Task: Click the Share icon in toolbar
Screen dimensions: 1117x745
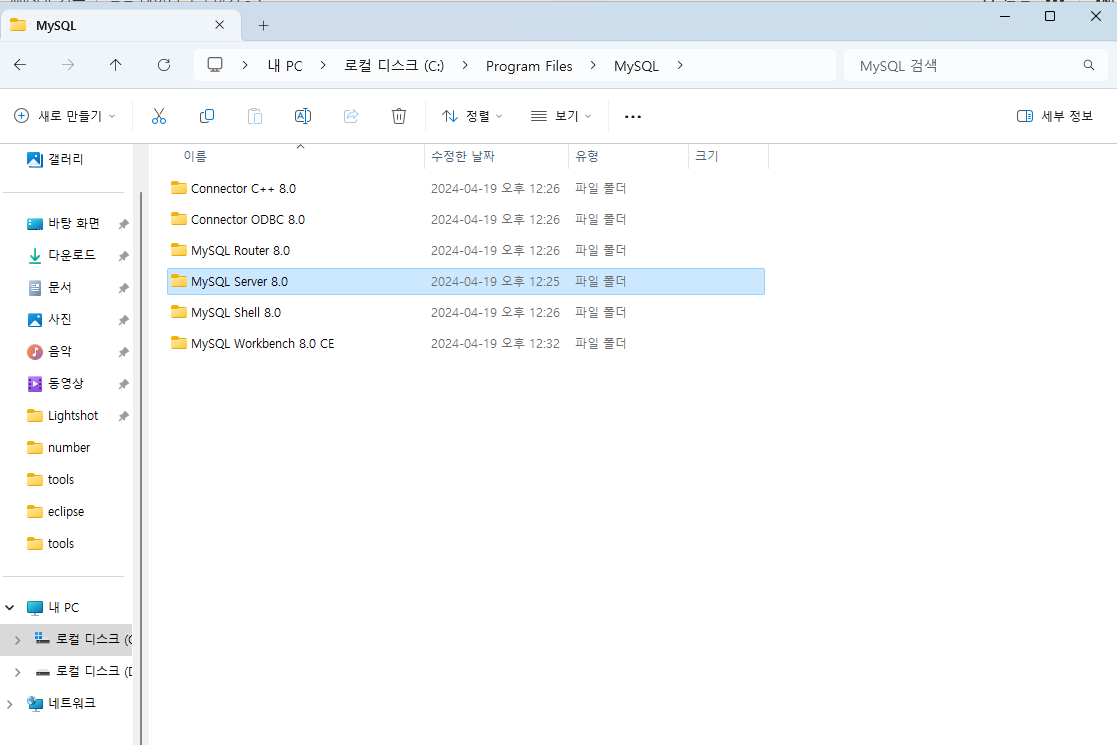Action: 351,116
